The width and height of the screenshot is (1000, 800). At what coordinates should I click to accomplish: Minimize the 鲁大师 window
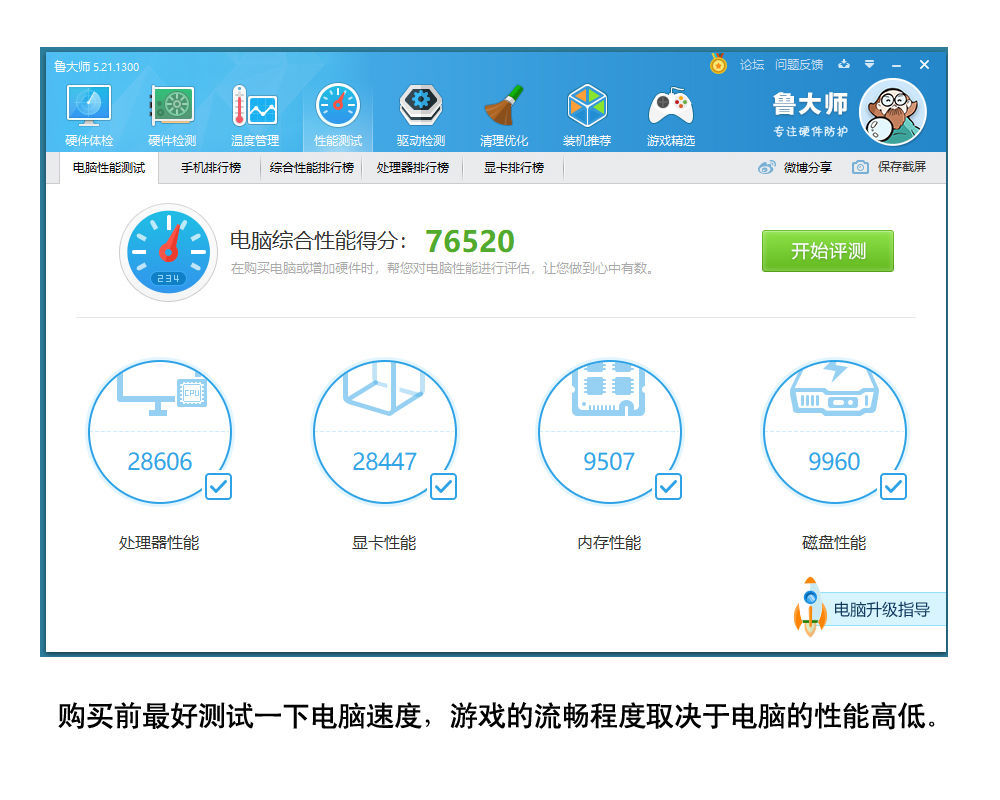pyautogui.click(x=896, y=65)
